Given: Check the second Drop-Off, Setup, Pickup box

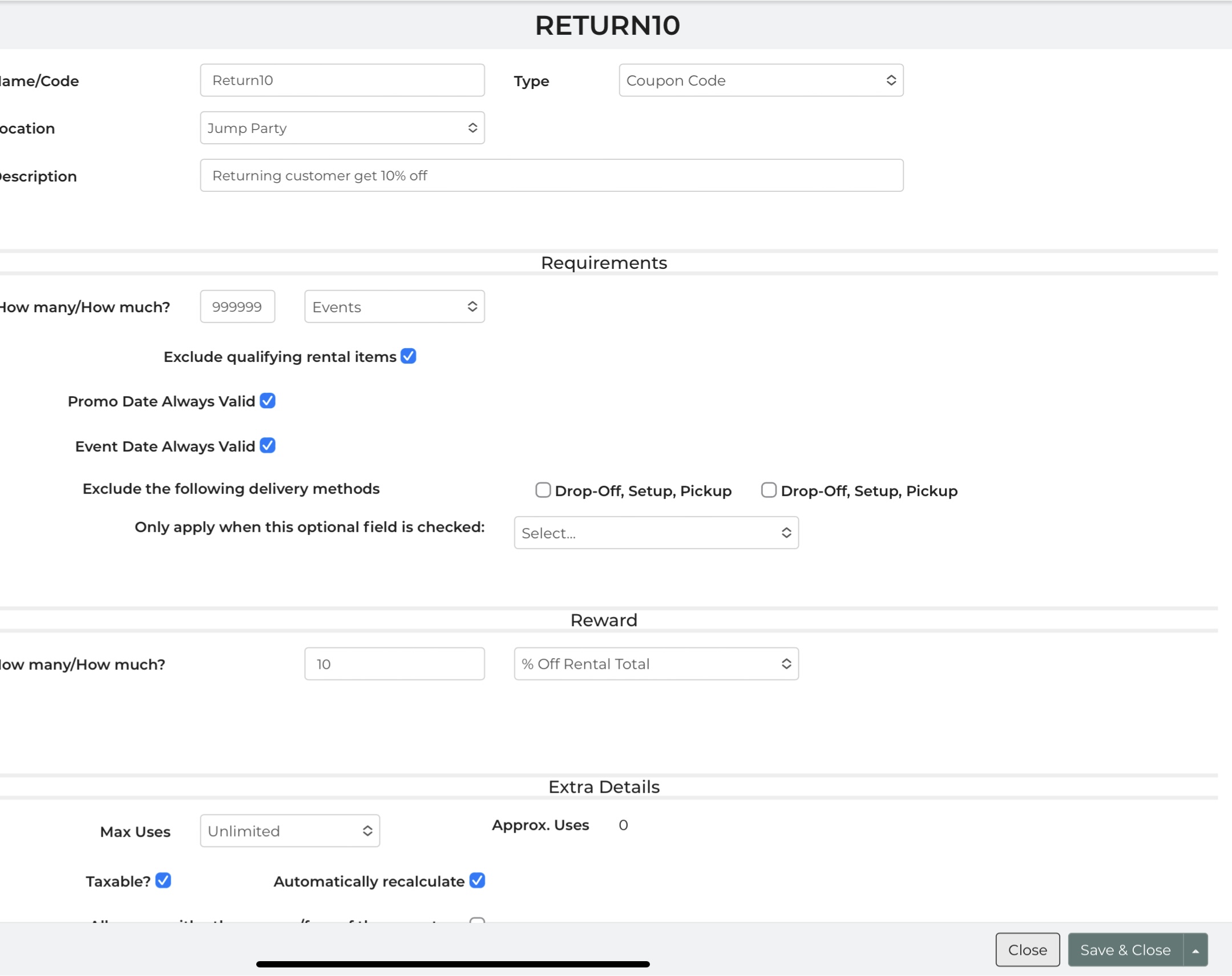Looking at the screenshot, I should pyautogui.click(x=768, y=490).
